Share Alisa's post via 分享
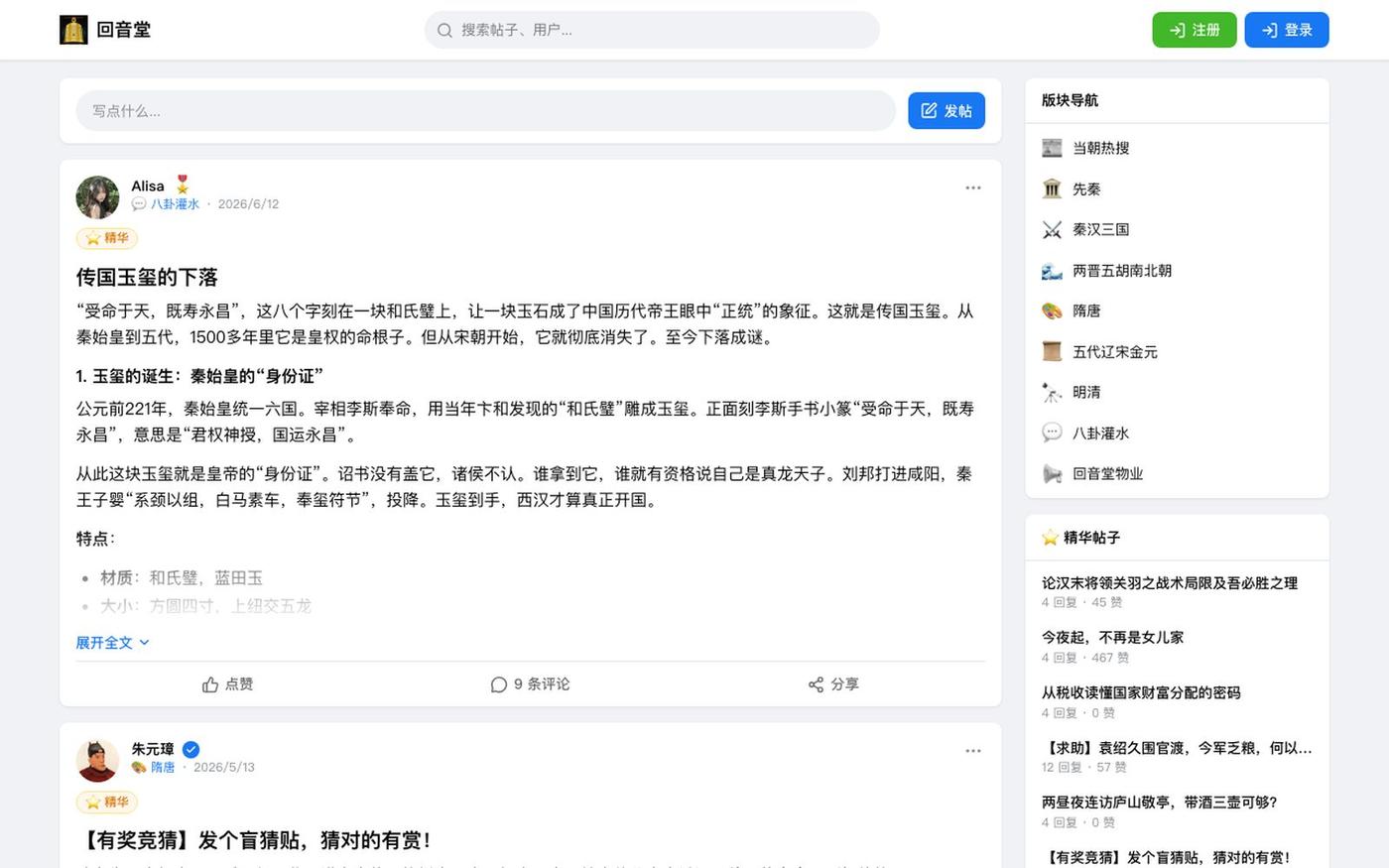The image size is (1389, 868). pyautogui.click(x=833, y=684)
